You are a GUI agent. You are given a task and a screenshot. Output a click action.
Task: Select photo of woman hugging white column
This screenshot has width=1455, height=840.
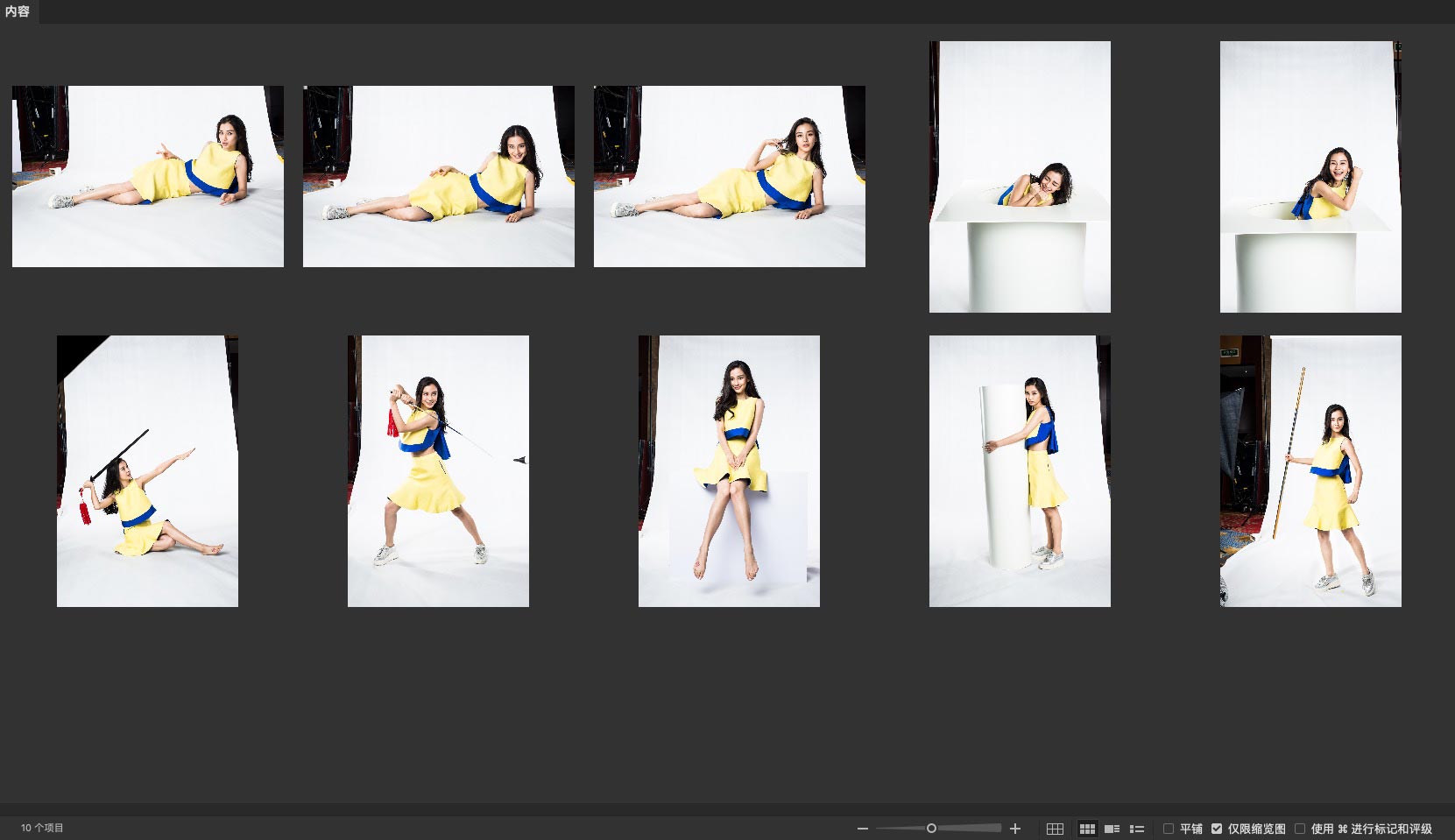(1020, 471)
